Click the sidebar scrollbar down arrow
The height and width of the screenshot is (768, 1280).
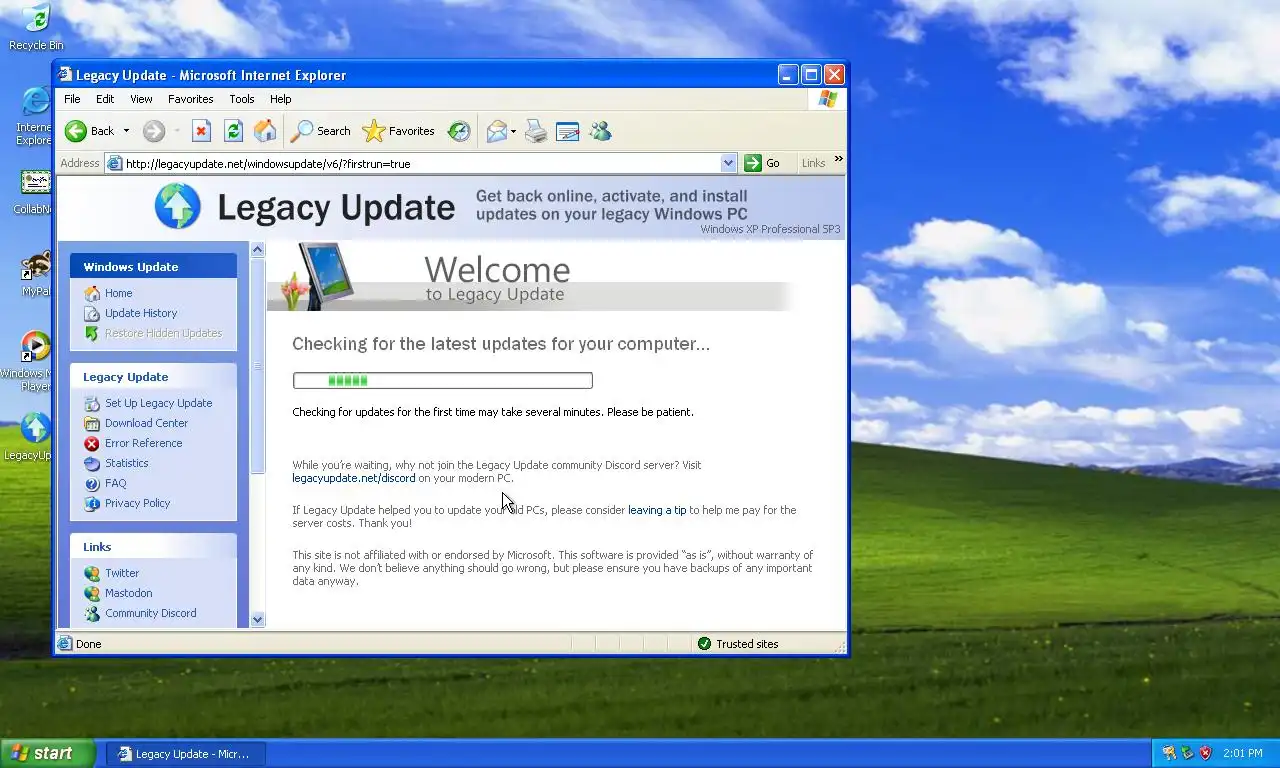pos(257,619)
